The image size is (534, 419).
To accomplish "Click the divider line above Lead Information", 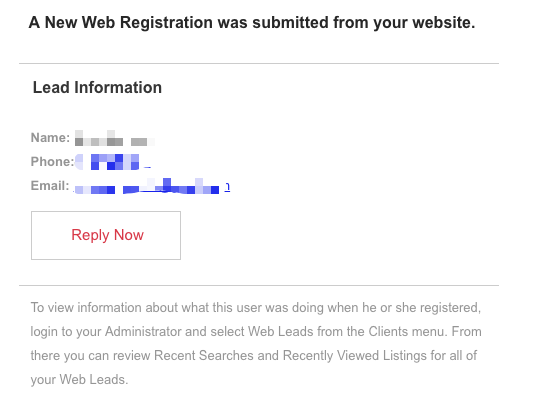I will pos(259,63).
